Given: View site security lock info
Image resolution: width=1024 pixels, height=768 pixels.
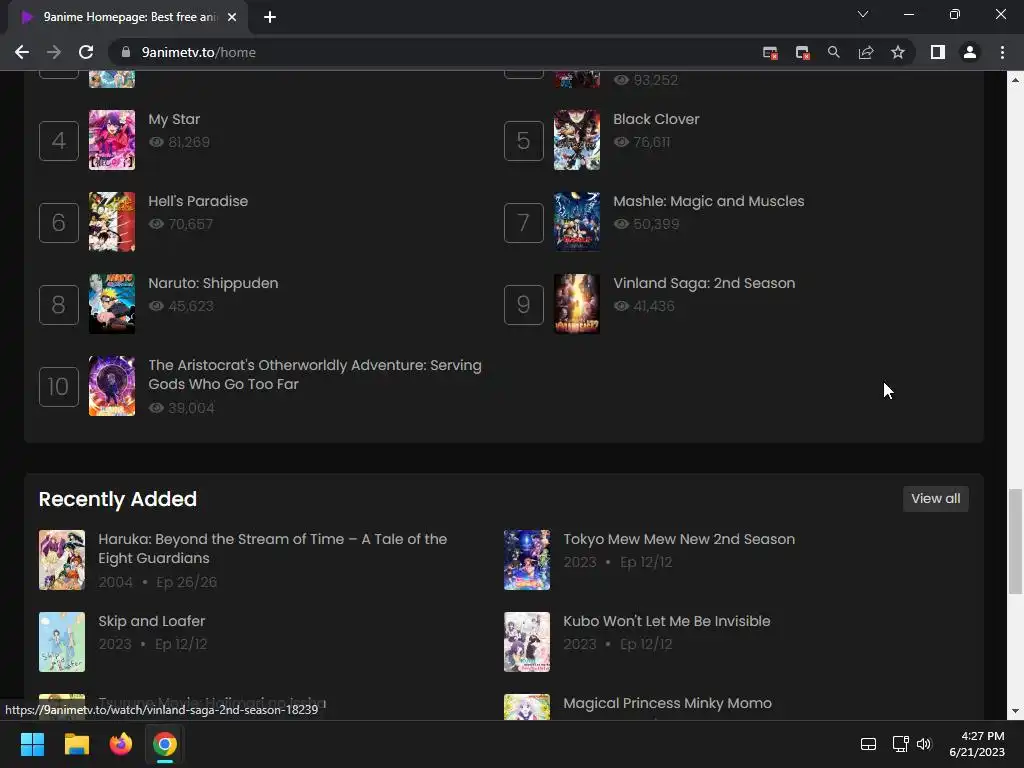Looking at the screenshot, I should click(125, 52).
